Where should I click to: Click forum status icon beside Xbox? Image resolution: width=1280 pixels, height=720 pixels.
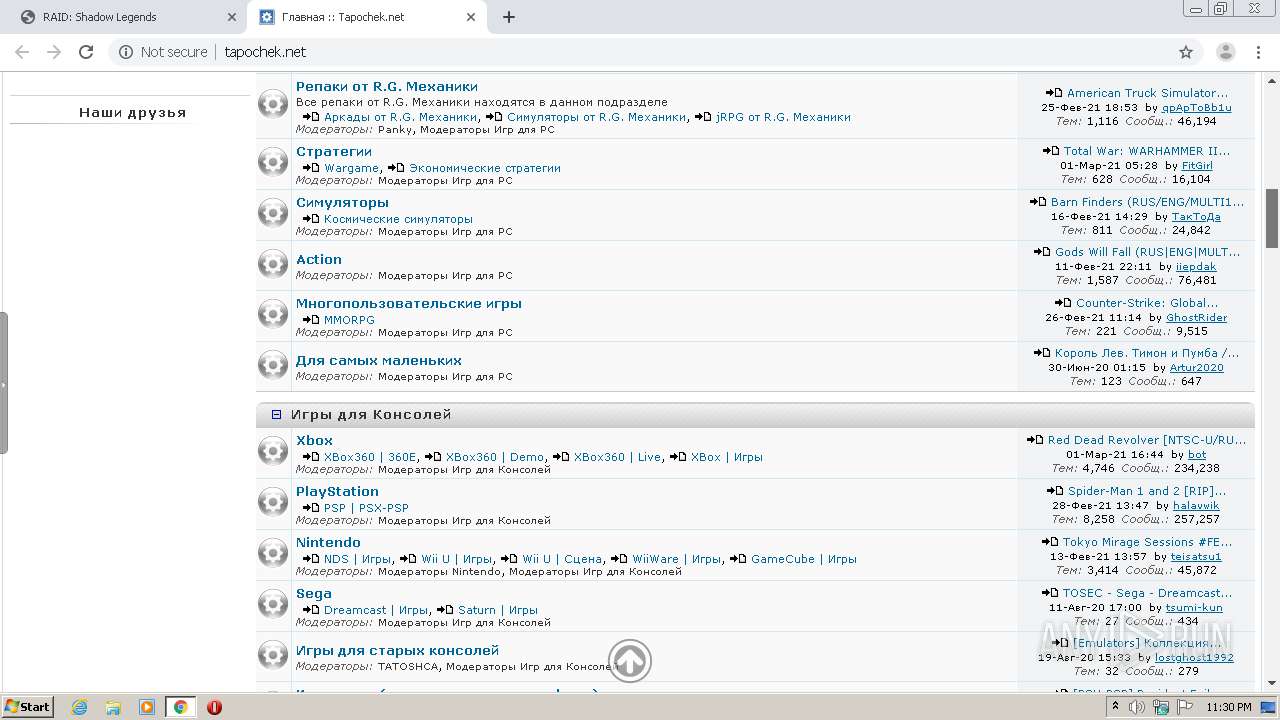[273, 451]
